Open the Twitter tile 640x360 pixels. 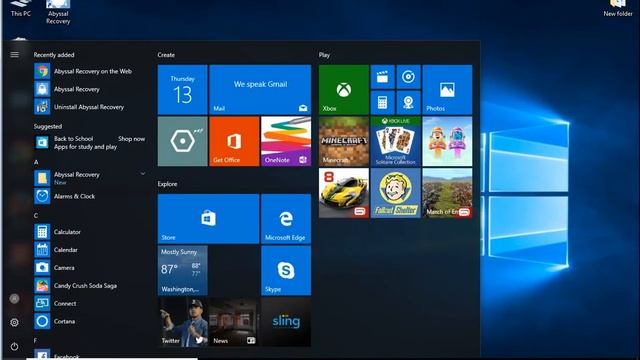tap(182, 322)
